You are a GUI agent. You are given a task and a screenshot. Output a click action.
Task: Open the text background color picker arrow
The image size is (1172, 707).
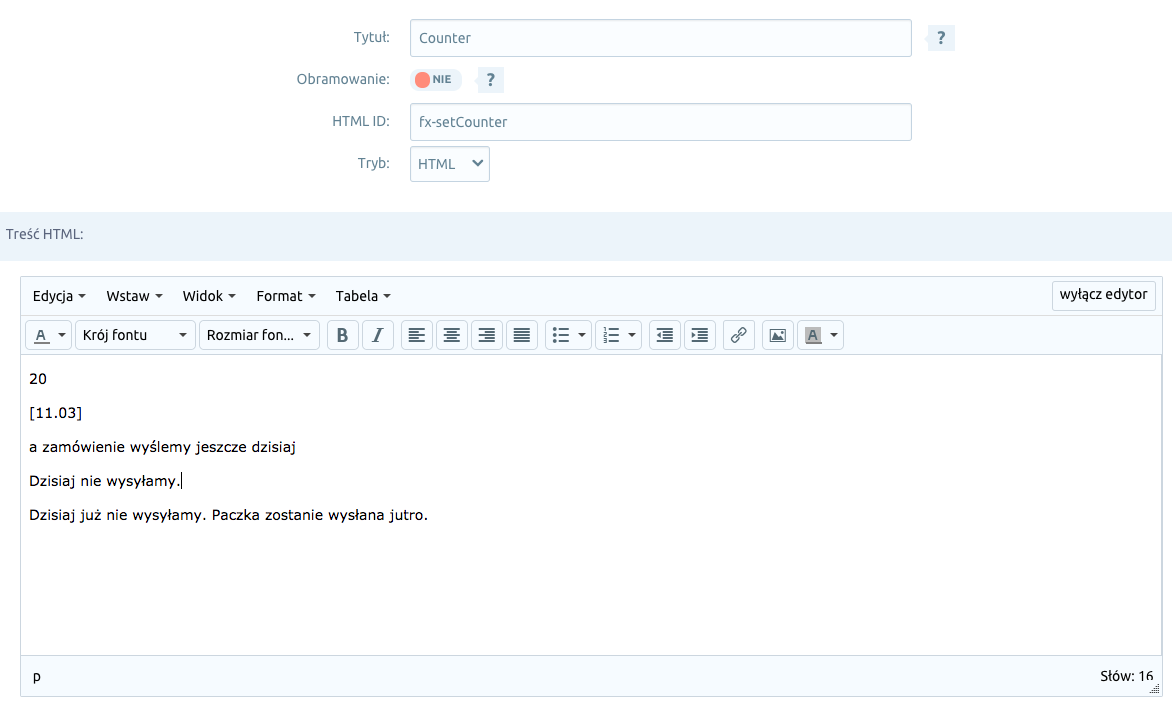[x=832, y=336]
